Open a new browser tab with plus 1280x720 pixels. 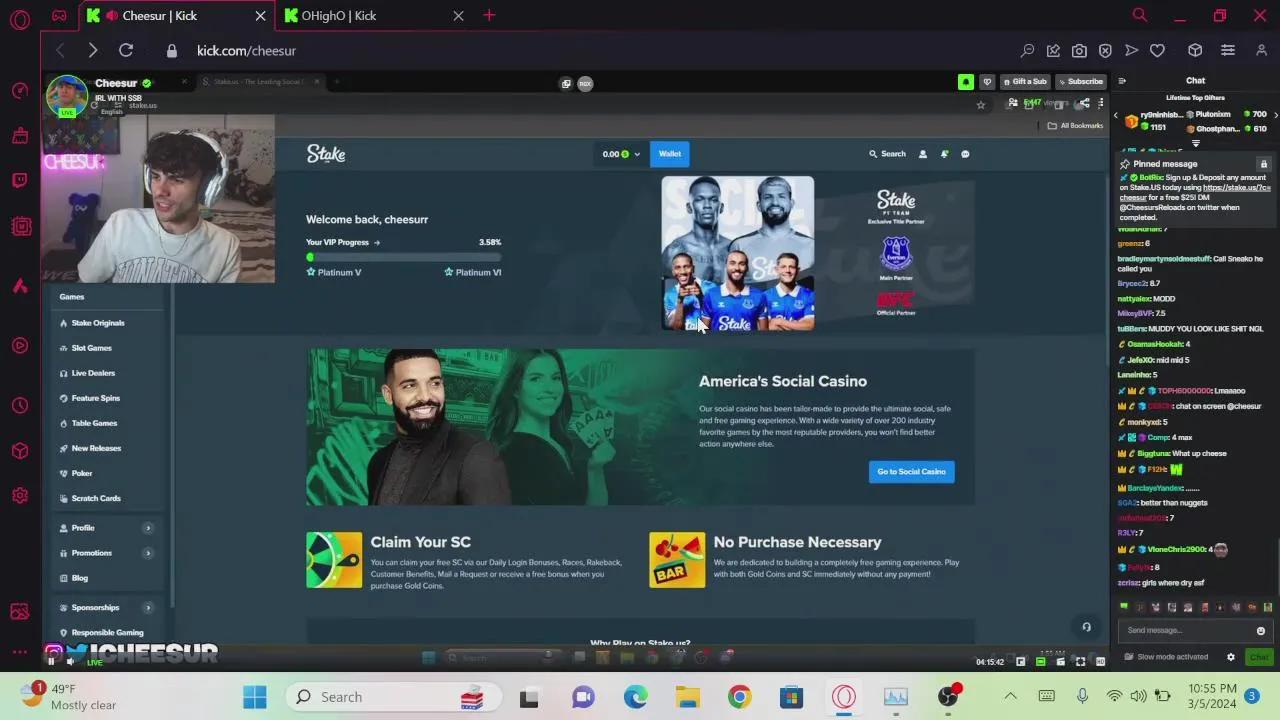point(489,15)
